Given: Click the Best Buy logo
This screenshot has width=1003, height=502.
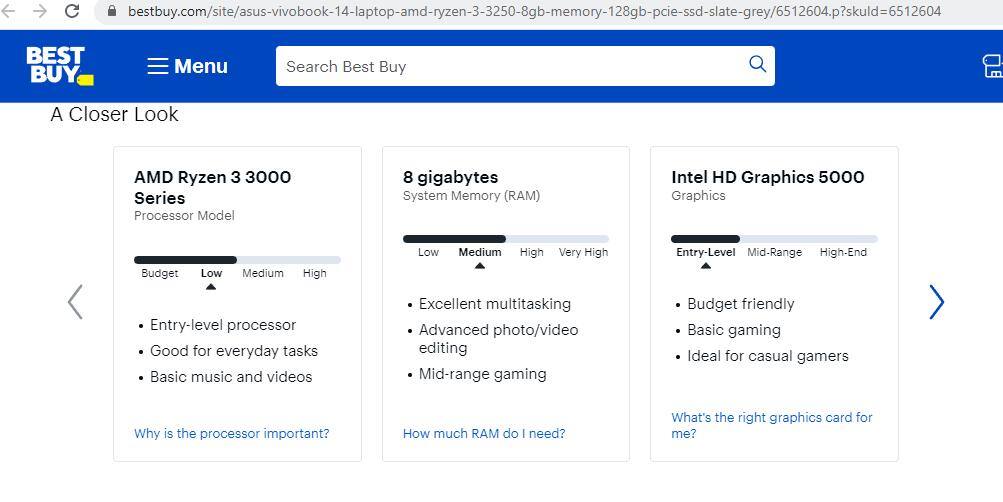Looking at the screenshot, I should point(59,65).
